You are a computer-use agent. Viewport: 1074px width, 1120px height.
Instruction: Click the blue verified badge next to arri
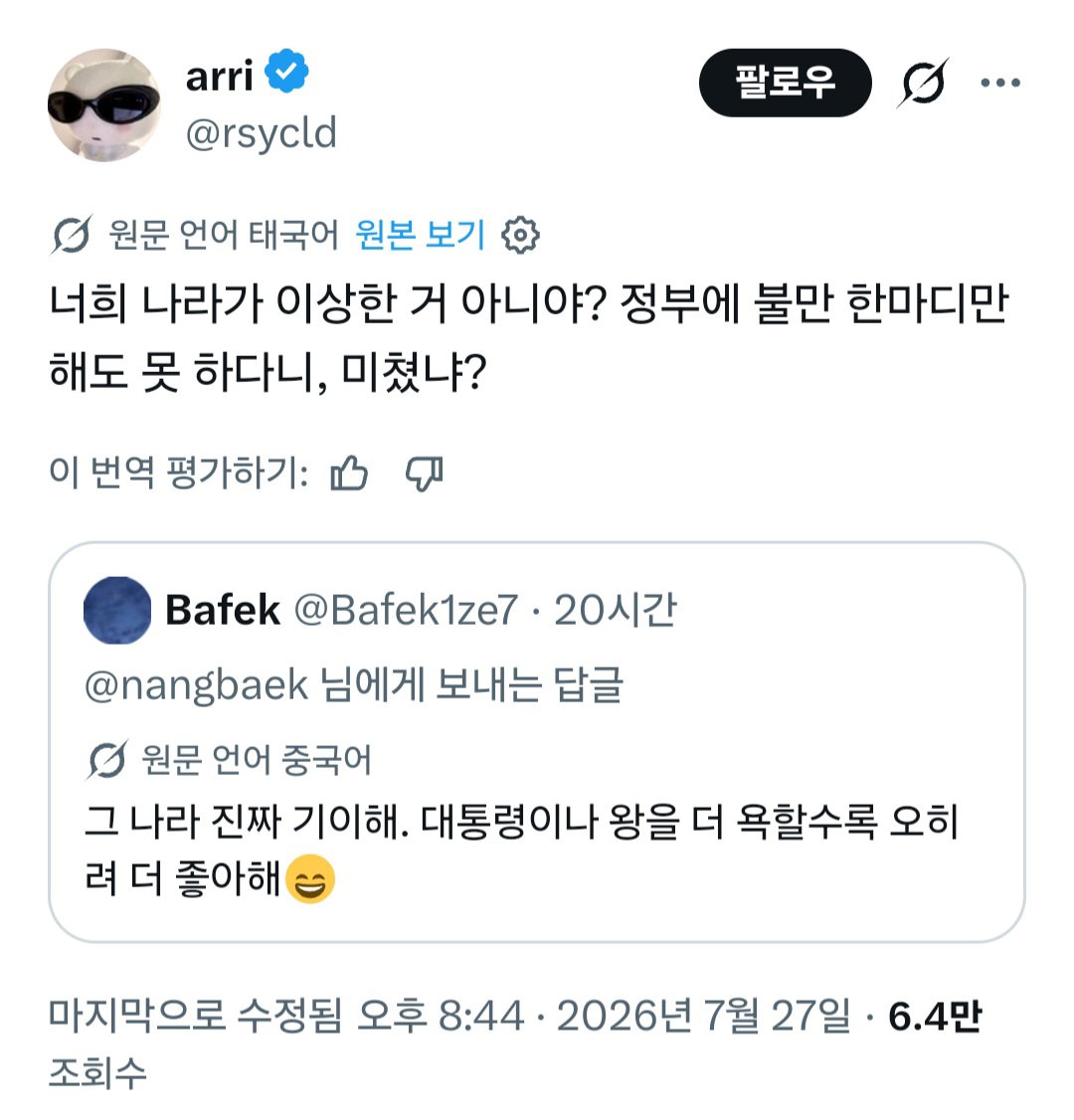coord(286,72)
